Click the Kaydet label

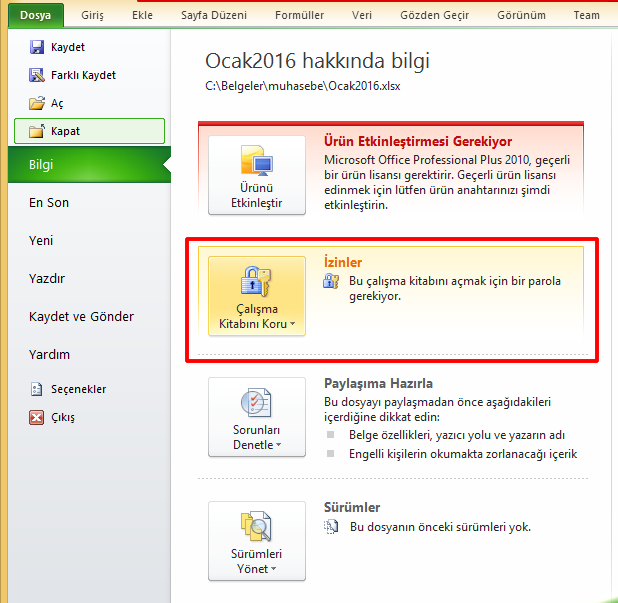coord(68,47)
